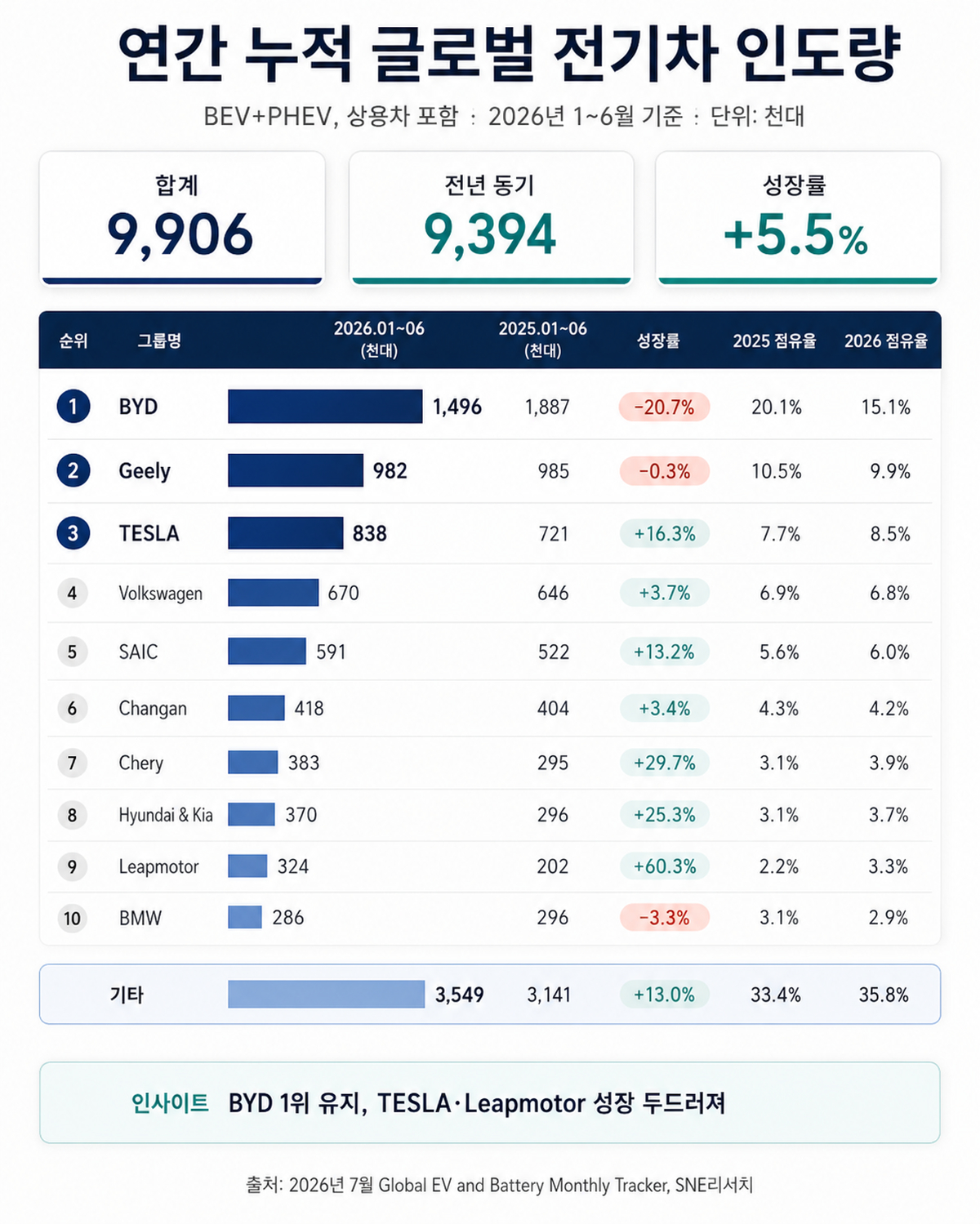This screenshot has height=1224, width=980.
Task: Click the rank 10 badge for BMW
Action: tap(72, 918)
